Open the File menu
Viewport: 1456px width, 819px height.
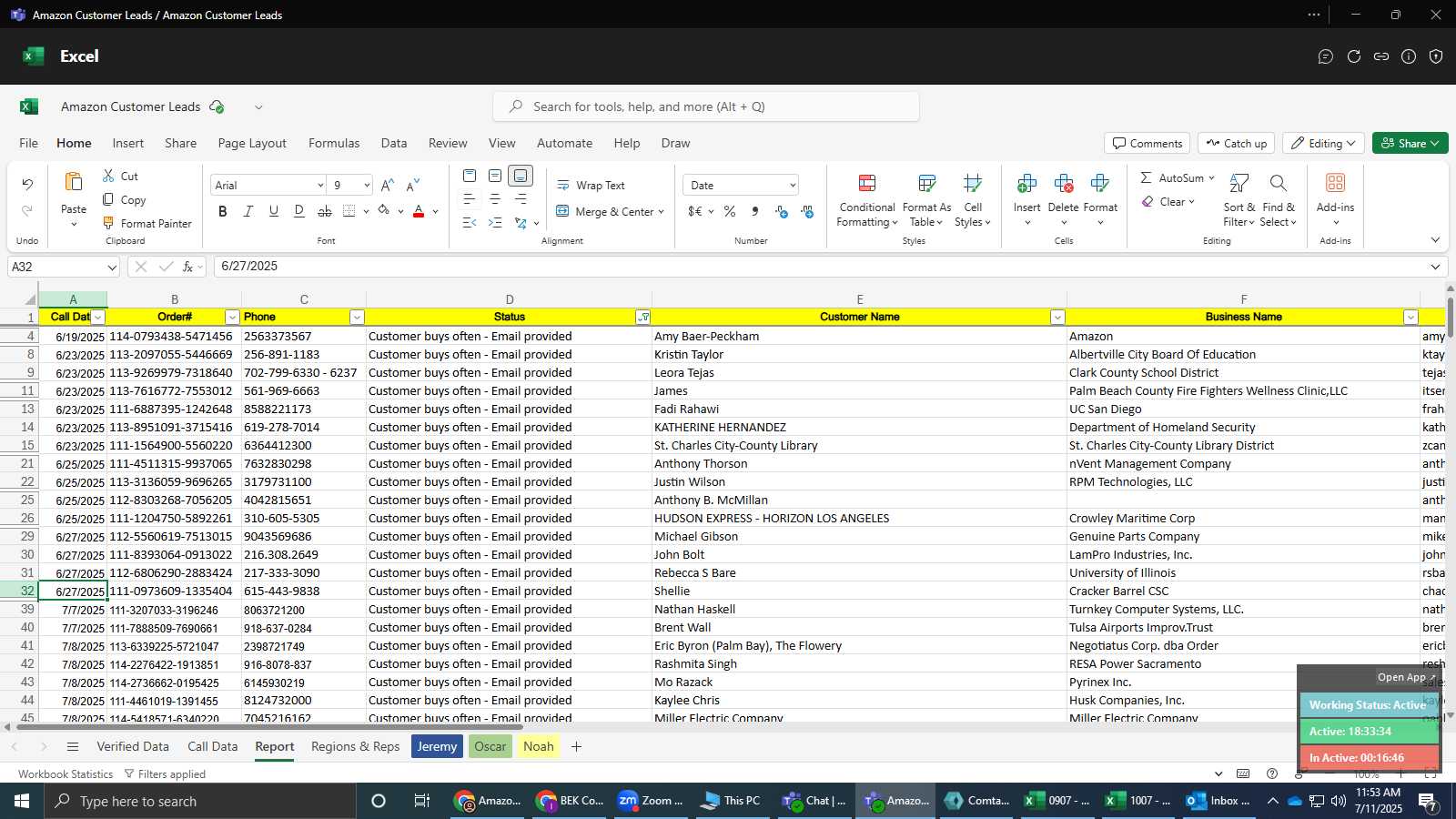pos(29,143)
